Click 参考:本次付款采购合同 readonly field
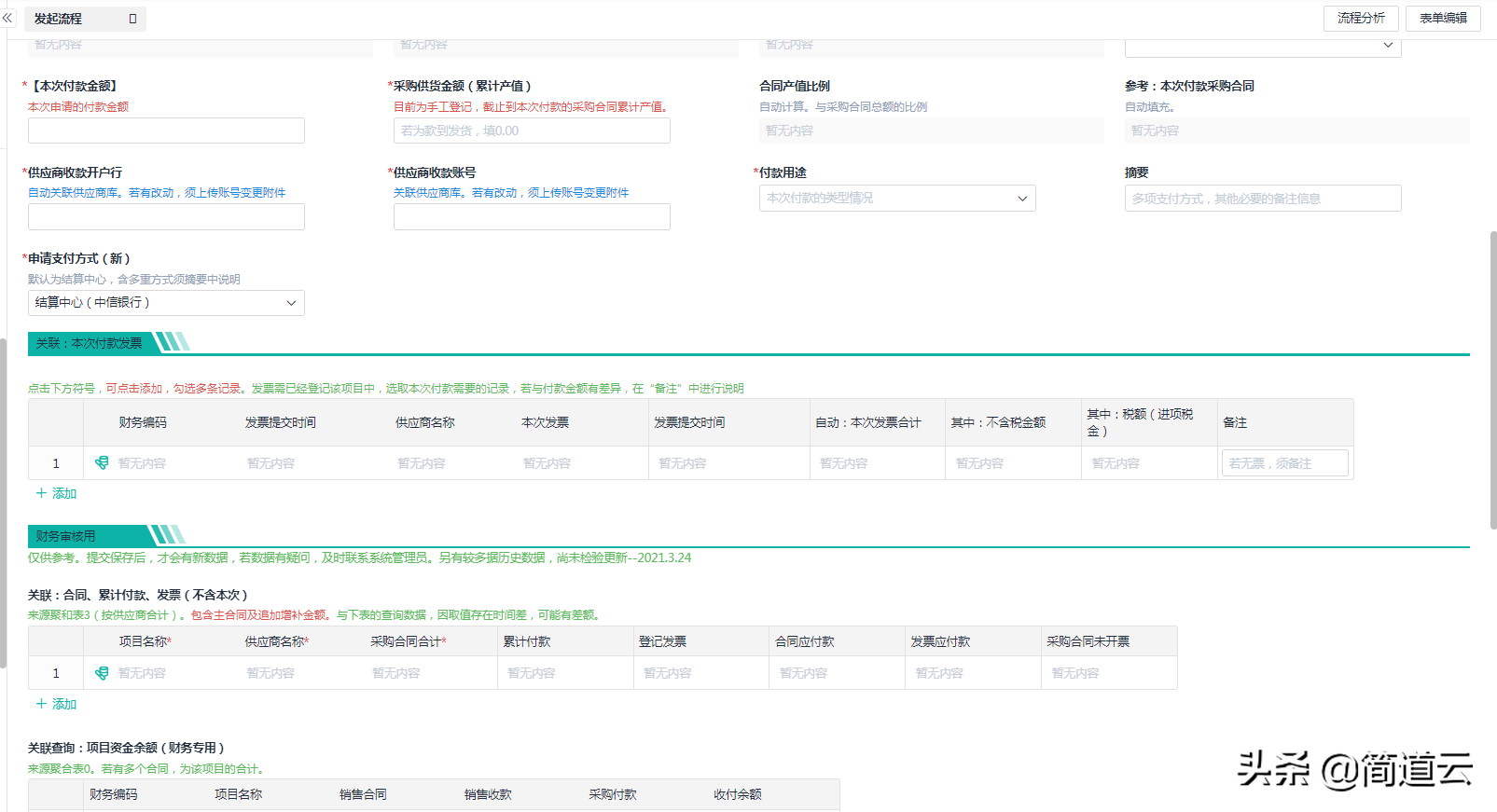1497x812 pixels. point(1296,131)
